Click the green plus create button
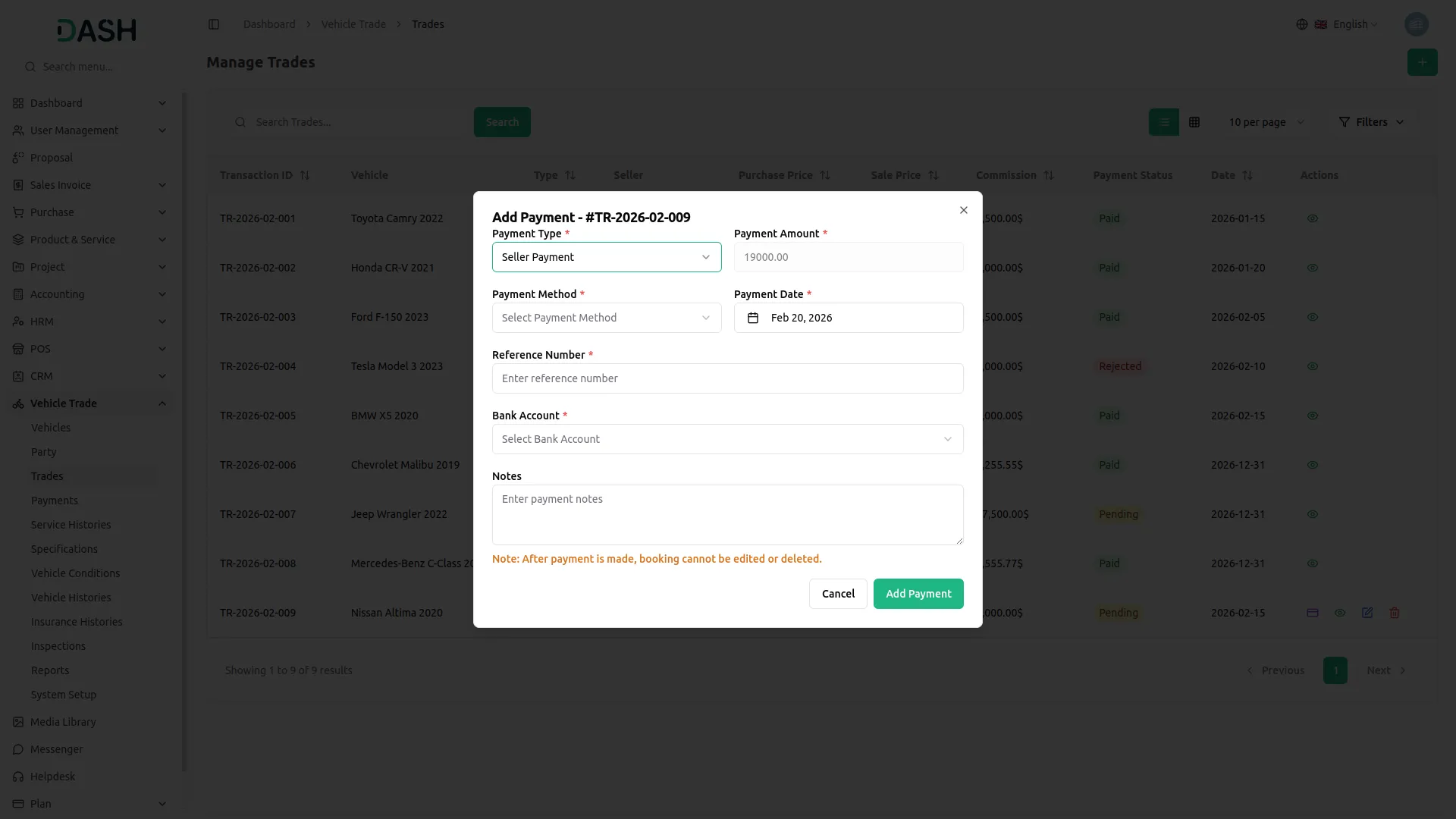1456x819 pixels. (1422, 62)
